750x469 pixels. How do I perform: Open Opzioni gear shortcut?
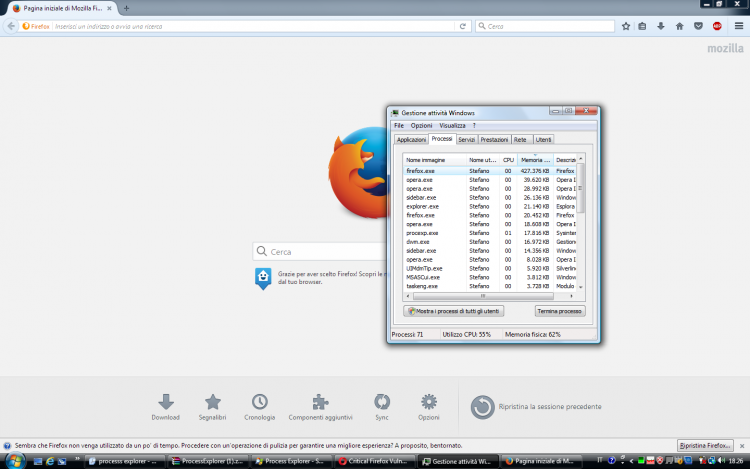[429, 407]
